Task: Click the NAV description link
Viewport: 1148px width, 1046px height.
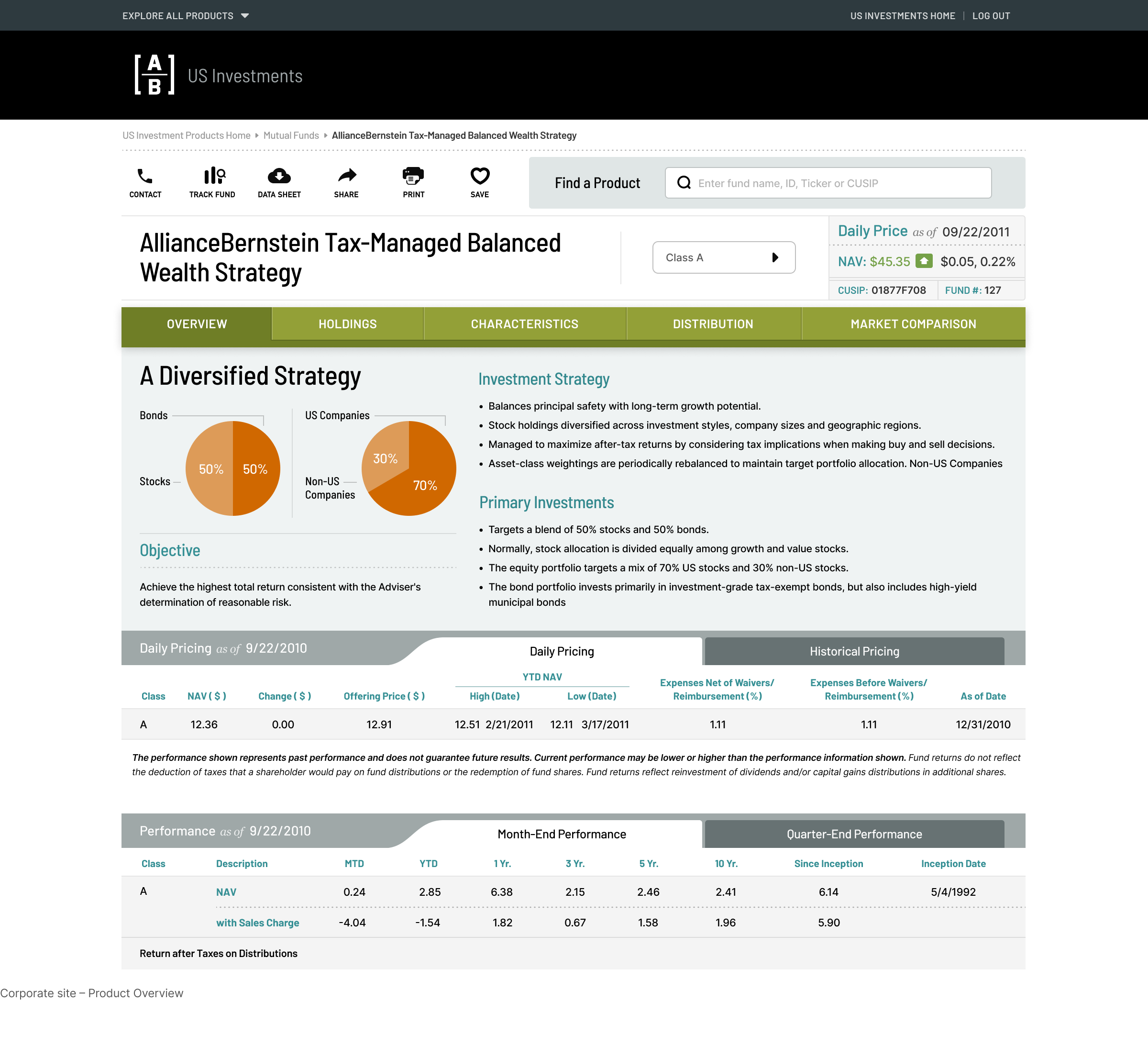Action: [x=226, y=892]
